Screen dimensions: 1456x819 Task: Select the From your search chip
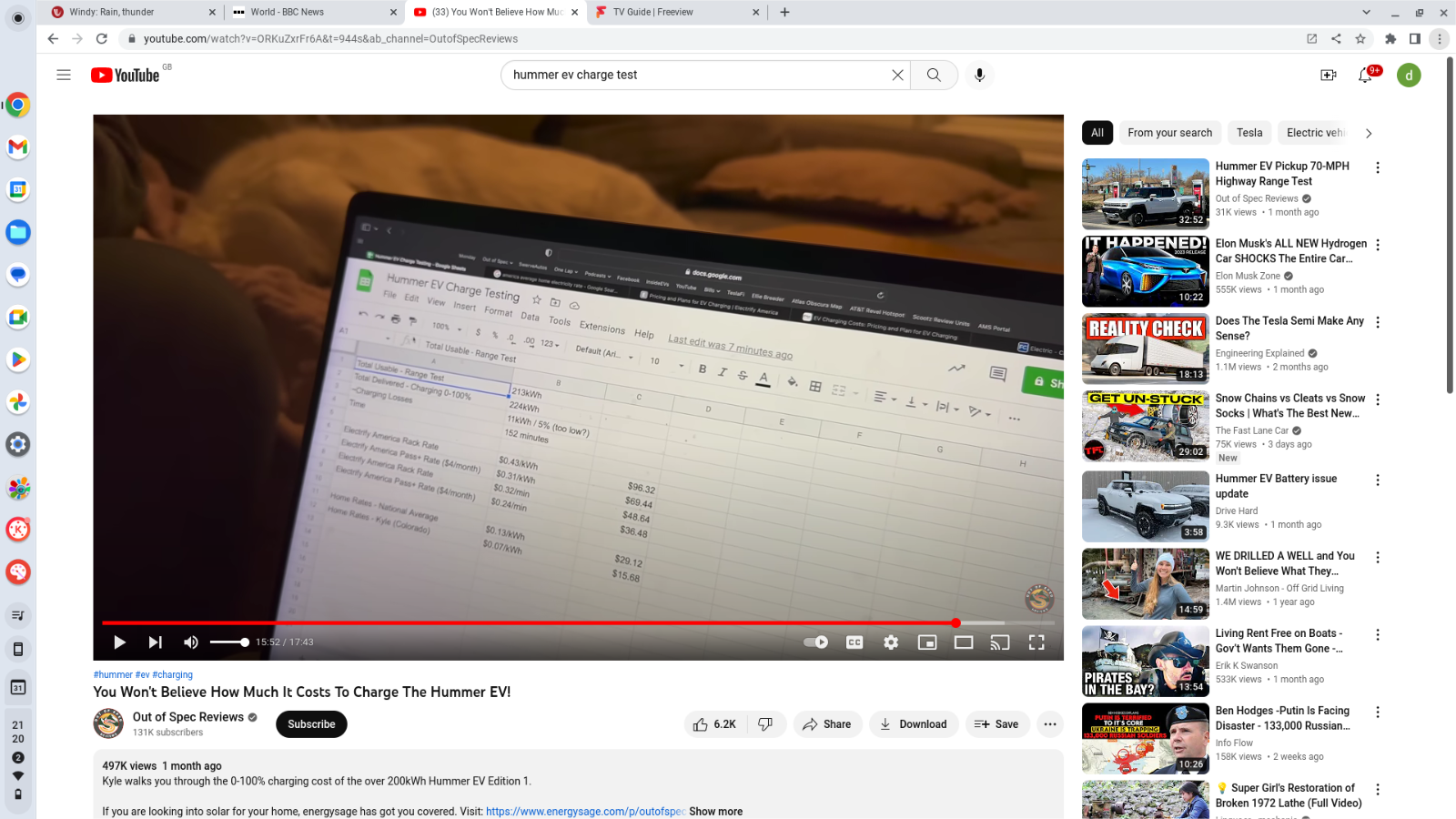pyautogui.click(x=1170, y=133)
